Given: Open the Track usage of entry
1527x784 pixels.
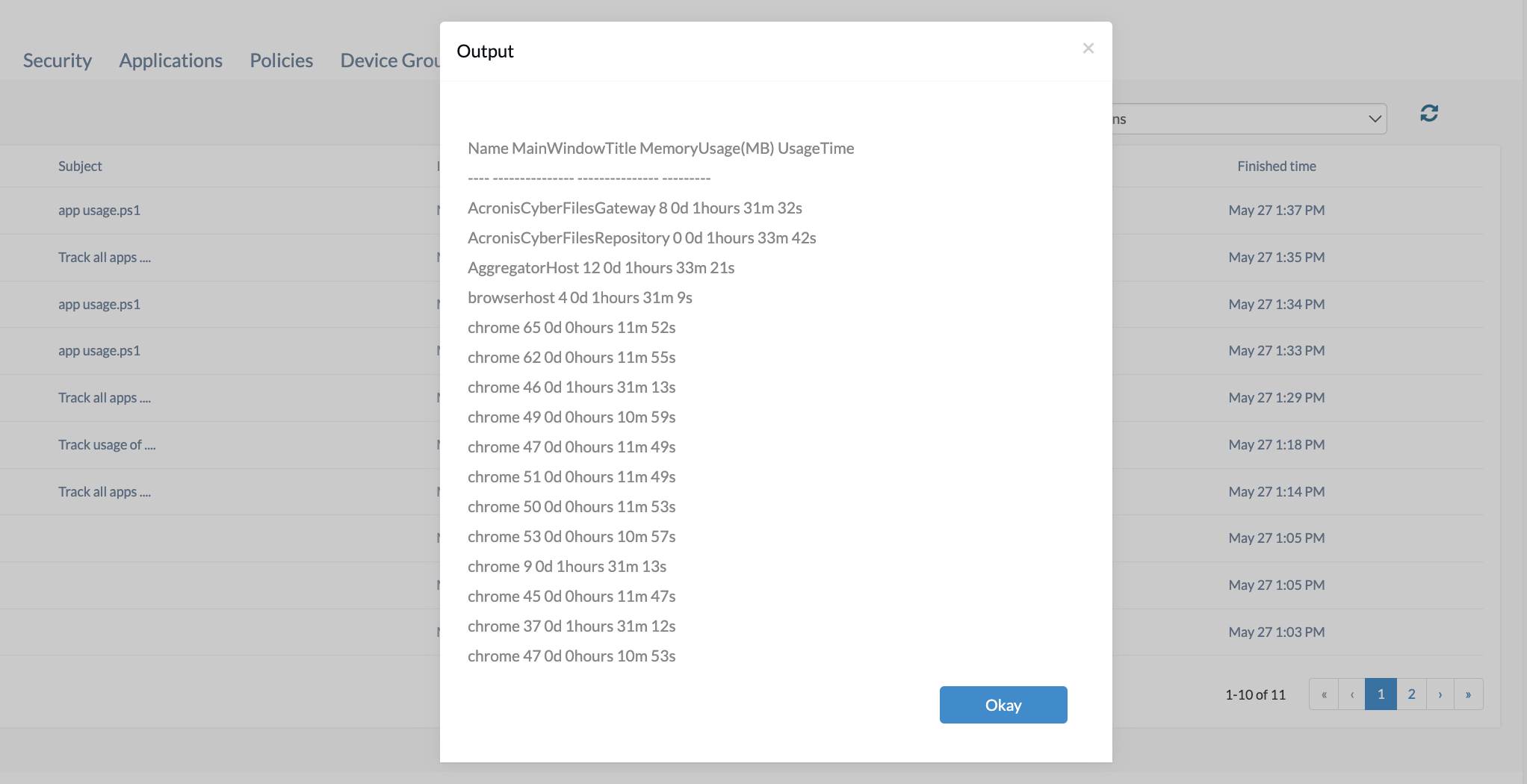Looking at the screenshot, I should (107, 445).
